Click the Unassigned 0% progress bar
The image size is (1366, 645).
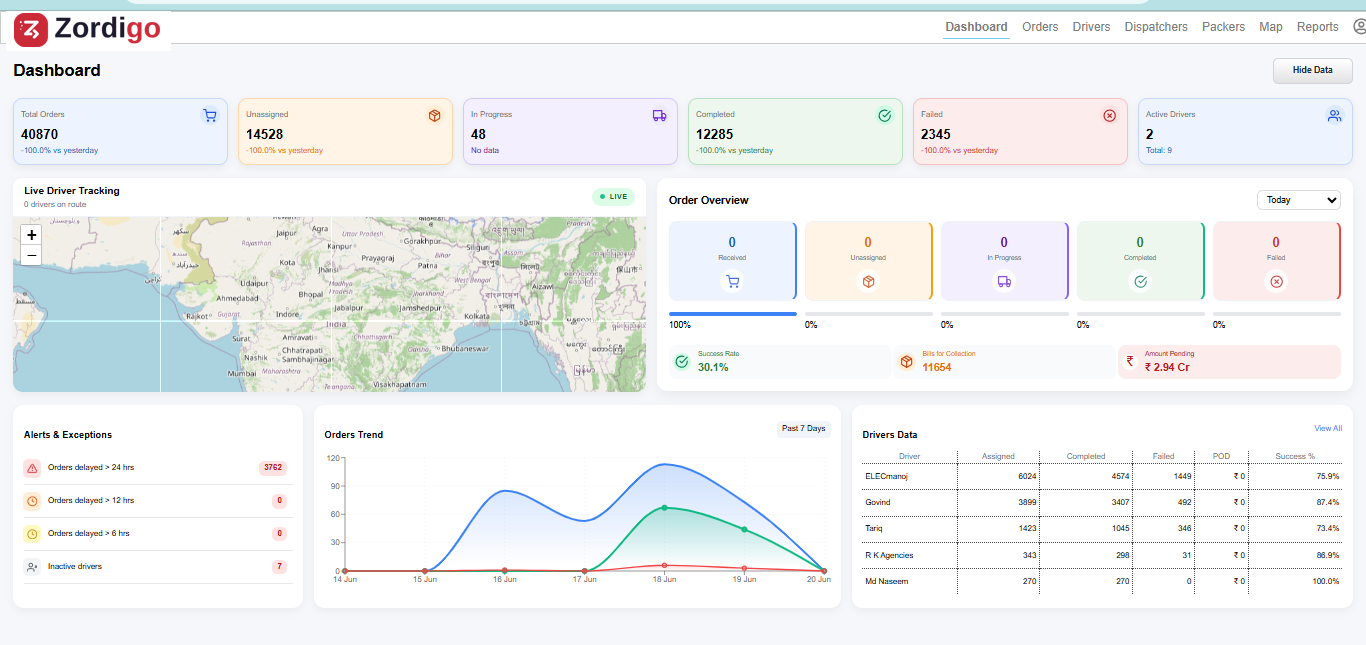point(868,314)
